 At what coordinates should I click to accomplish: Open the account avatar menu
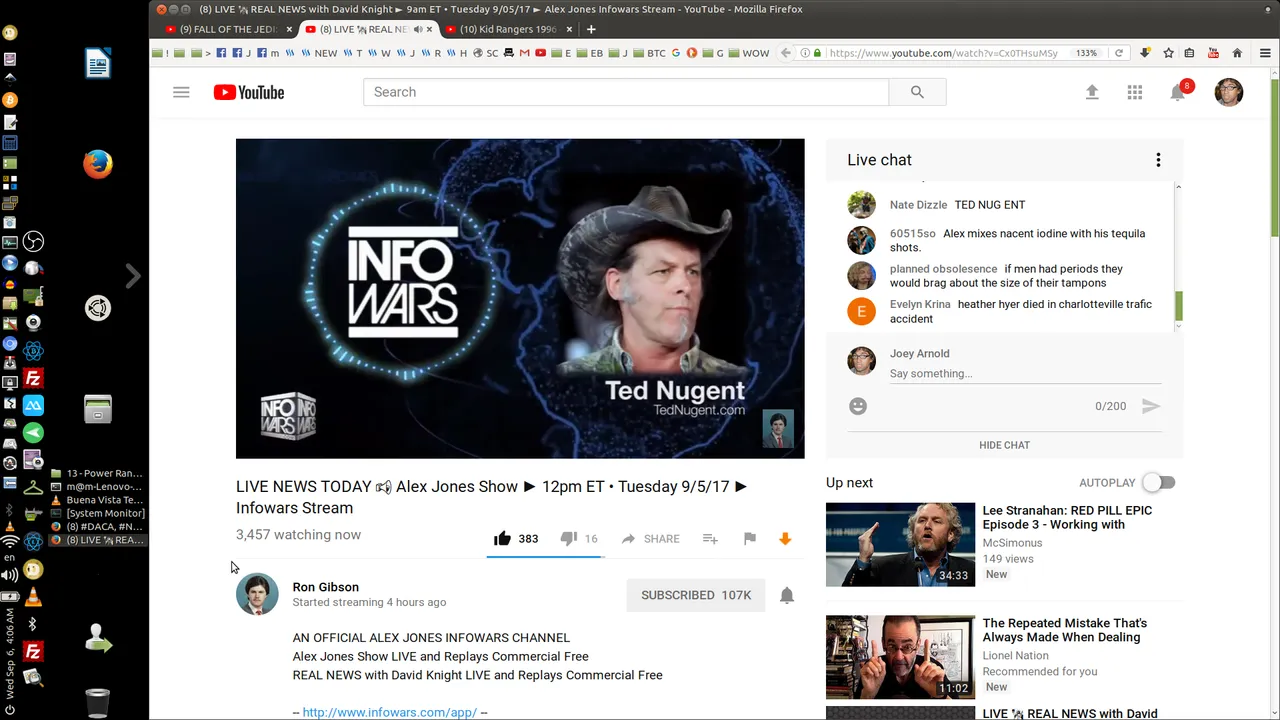pyautogui.click(x=1229, y=92)
